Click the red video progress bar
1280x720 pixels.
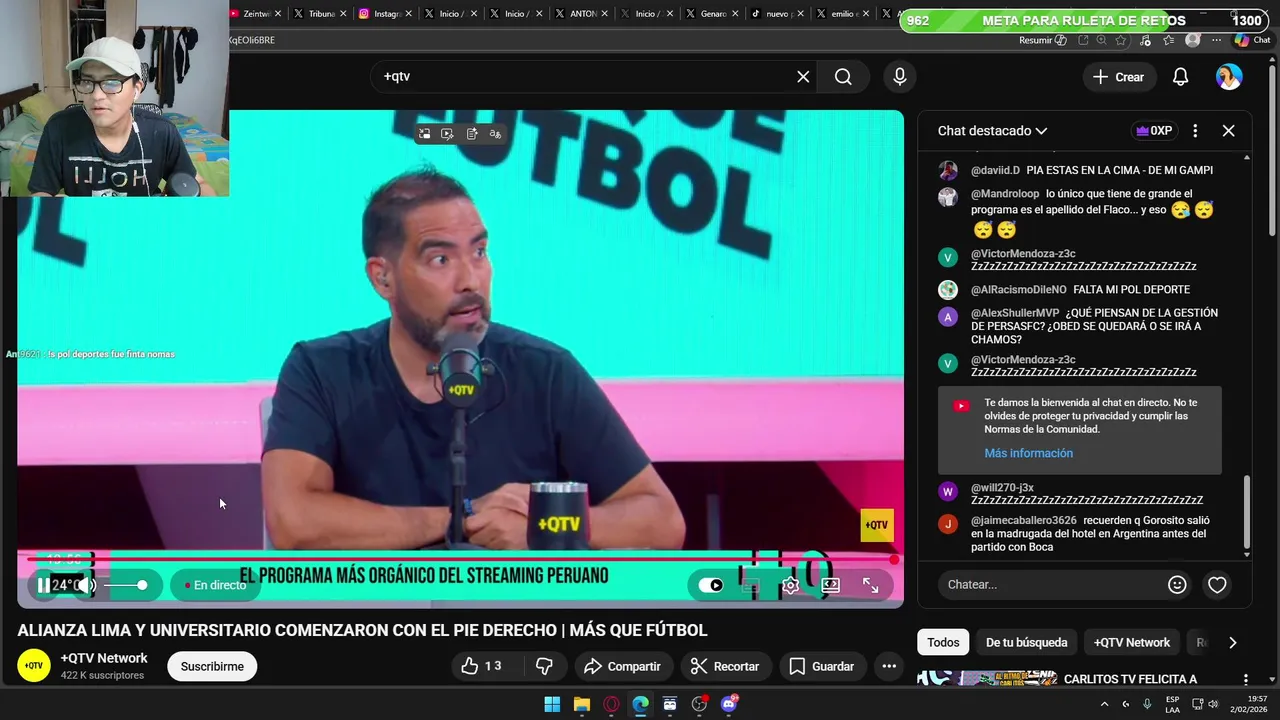coord(460,559)
